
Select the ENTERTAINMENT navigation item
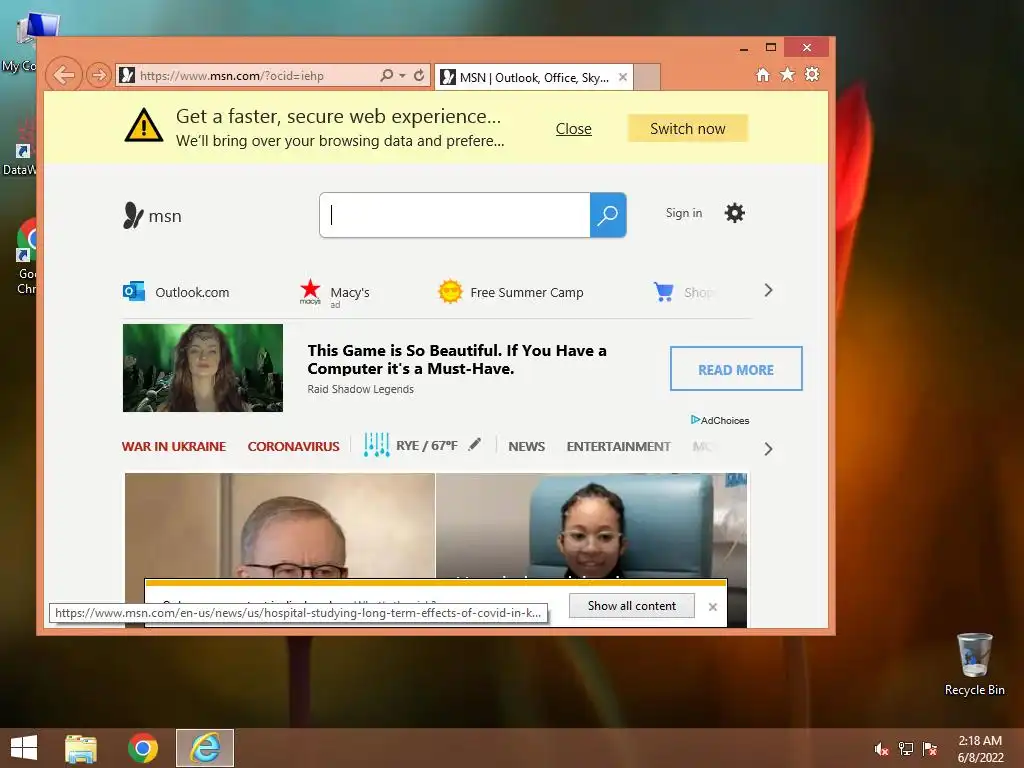pos(618,447)
